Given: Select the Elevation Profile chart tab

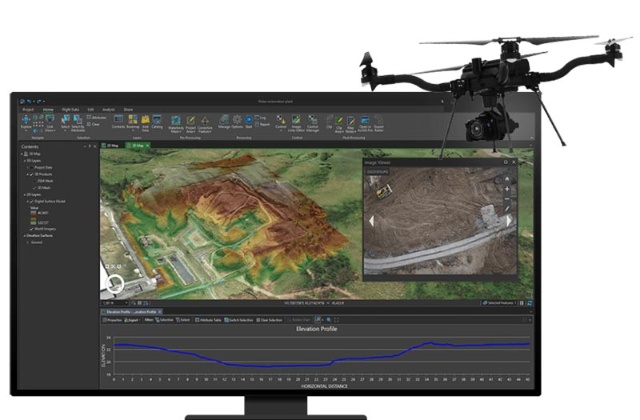Looking at the screenshot, I should coord(129,311).
